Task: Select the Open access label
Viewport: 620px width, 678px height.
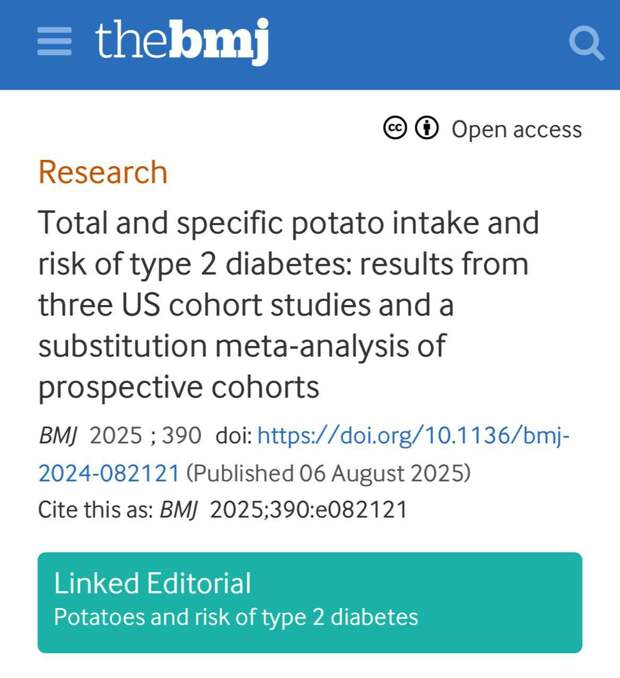Action: (x=517, y=130)
